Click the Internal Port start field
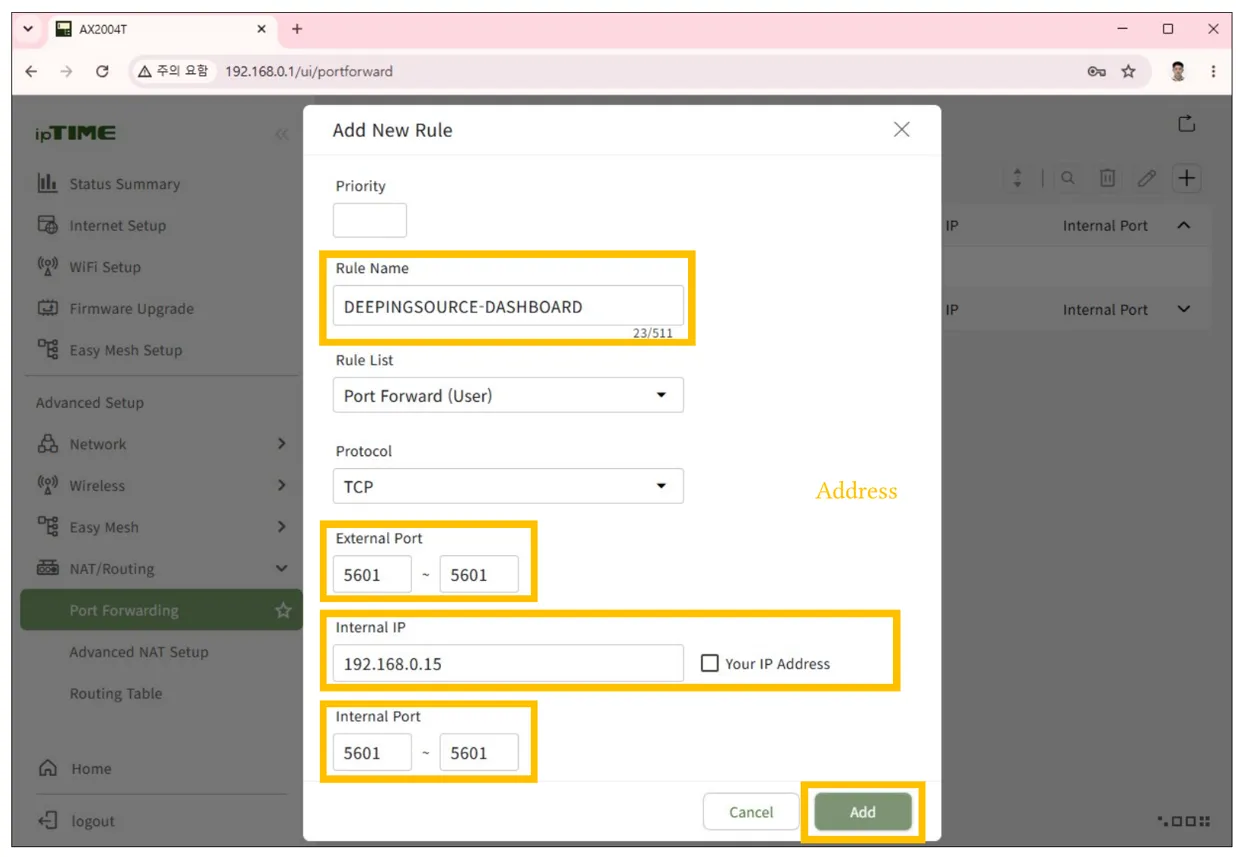Screen dimensions: 1240x857 point(372,753)
